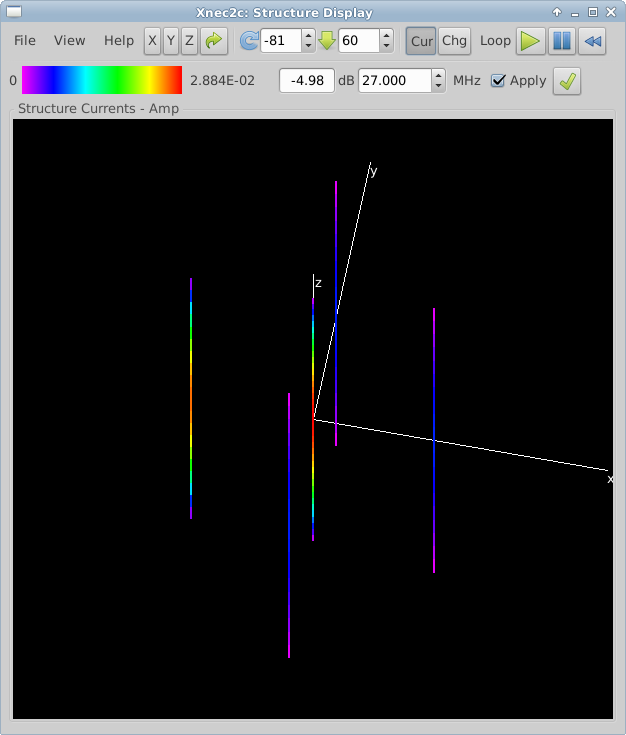Click the incline angle field showing 60
The height and width of the screenshot is (735, 626).
click(359, 41)
